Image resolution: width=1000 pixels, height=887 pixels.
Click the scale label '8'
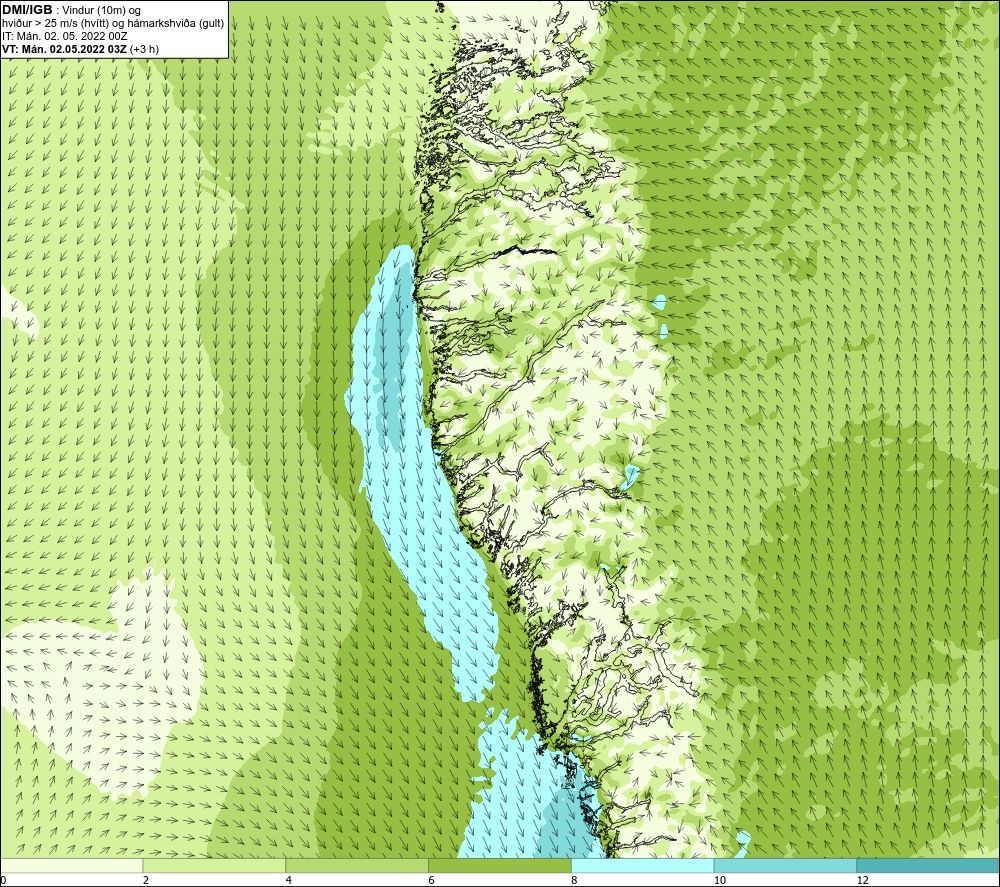(575, 880)
